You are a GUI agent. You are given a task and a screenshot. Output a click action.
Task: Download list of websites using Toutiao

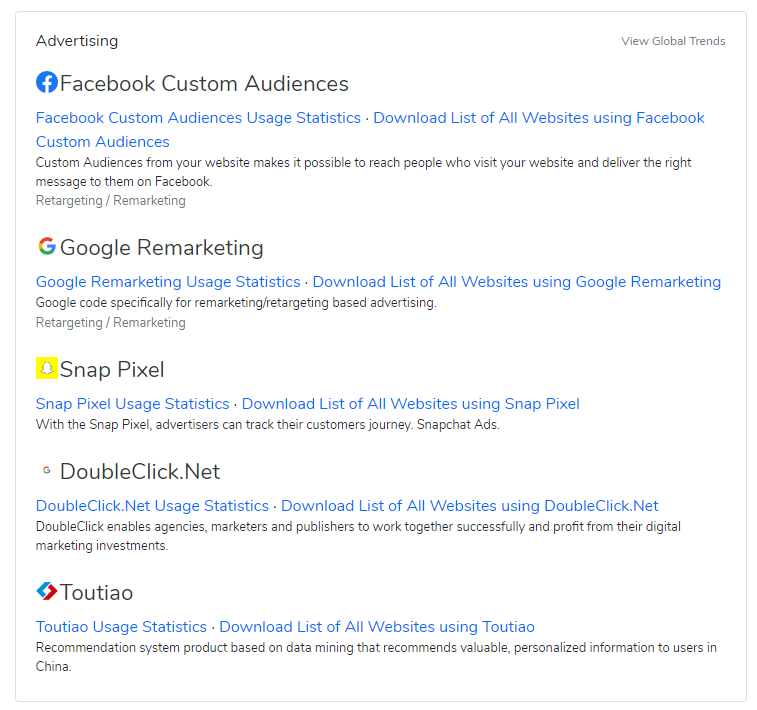click(x=377, y=627)
